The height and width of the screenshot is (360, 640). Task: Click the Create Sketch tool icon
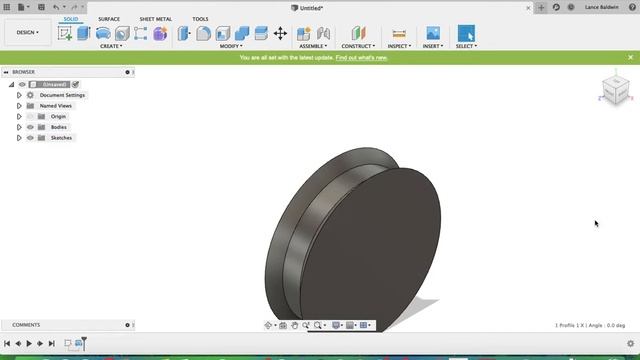point(64,33)
